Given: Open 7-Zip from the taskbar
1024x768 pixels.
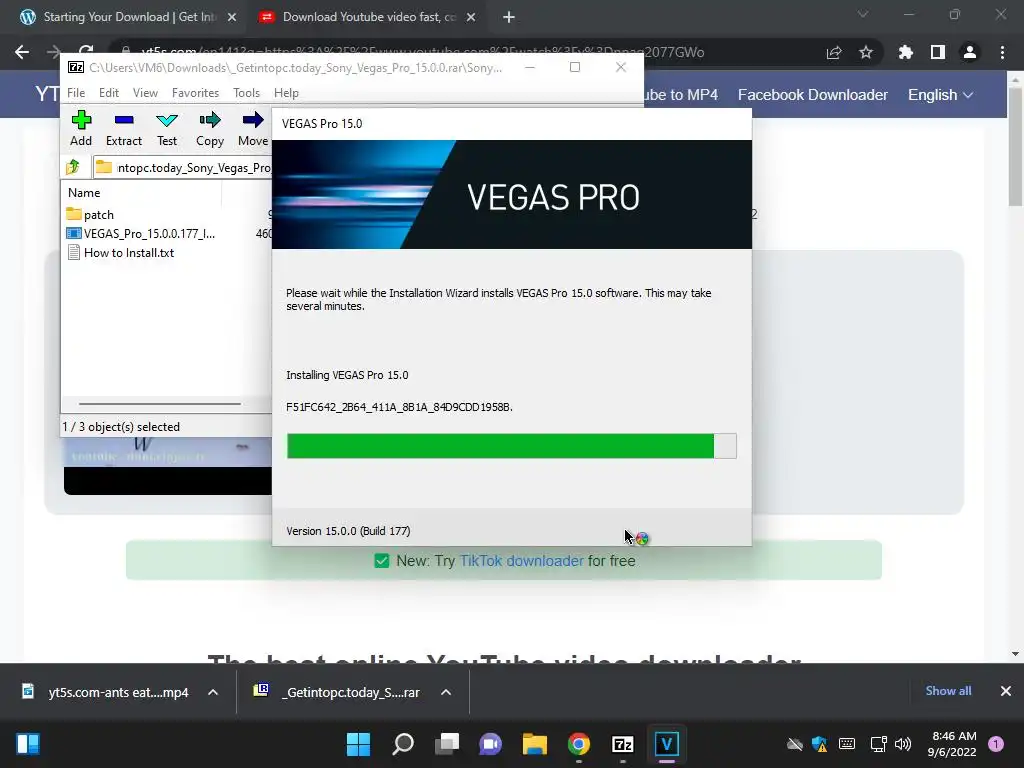Looking at the screenshot, I should [622, 744].
